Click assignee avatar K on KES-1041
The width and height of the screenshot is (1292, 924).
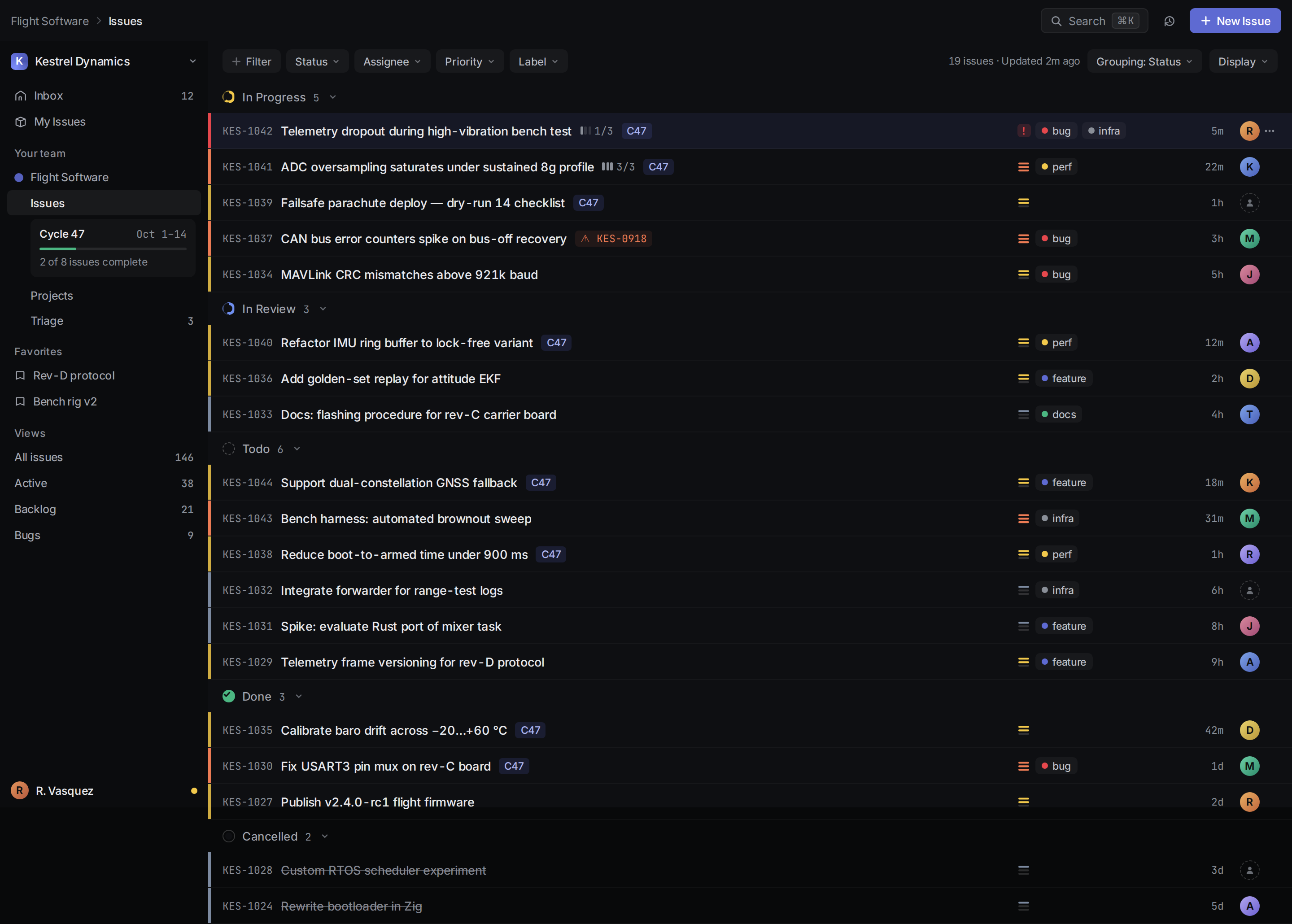(x=1249, y=167)
